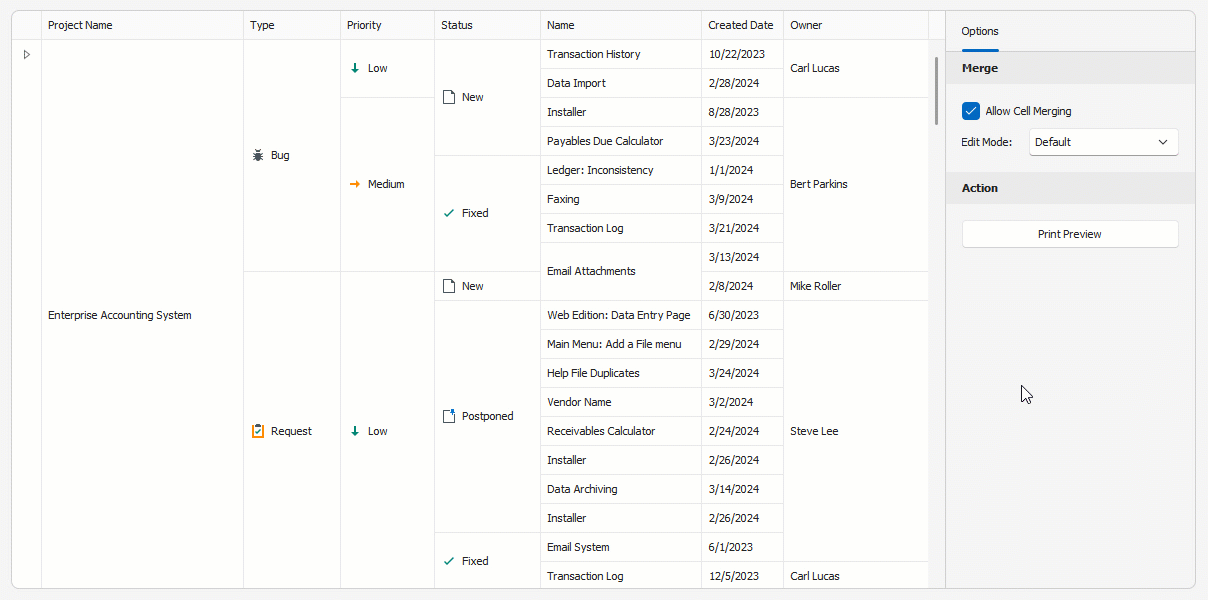Sort by Project Name column header
The width and height of the screenshot is (1208, 600).
point(142,25)
